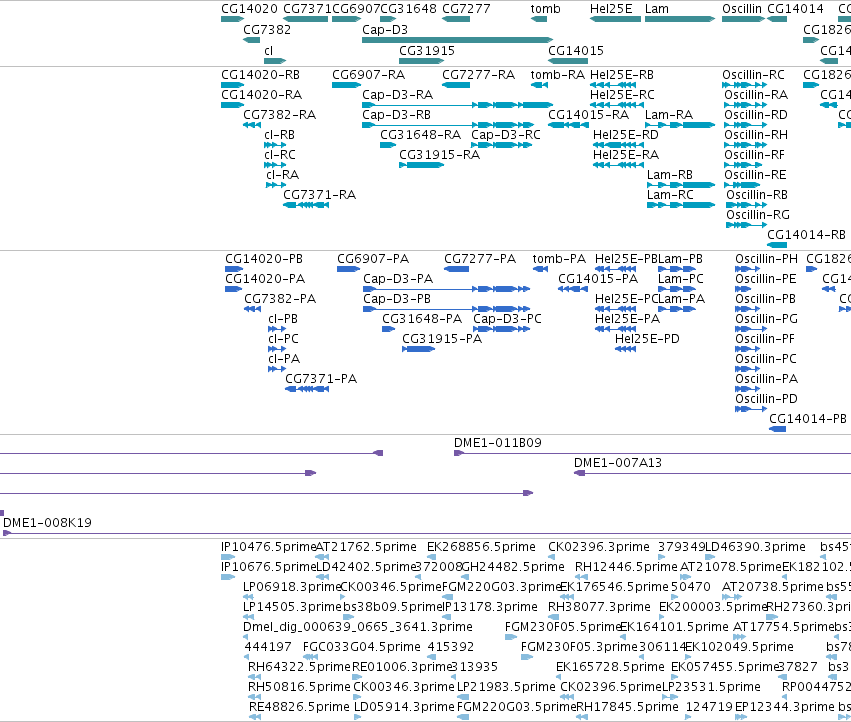
Task: Click the Lam-PC protein label
Action: click(x=681, y=278)
